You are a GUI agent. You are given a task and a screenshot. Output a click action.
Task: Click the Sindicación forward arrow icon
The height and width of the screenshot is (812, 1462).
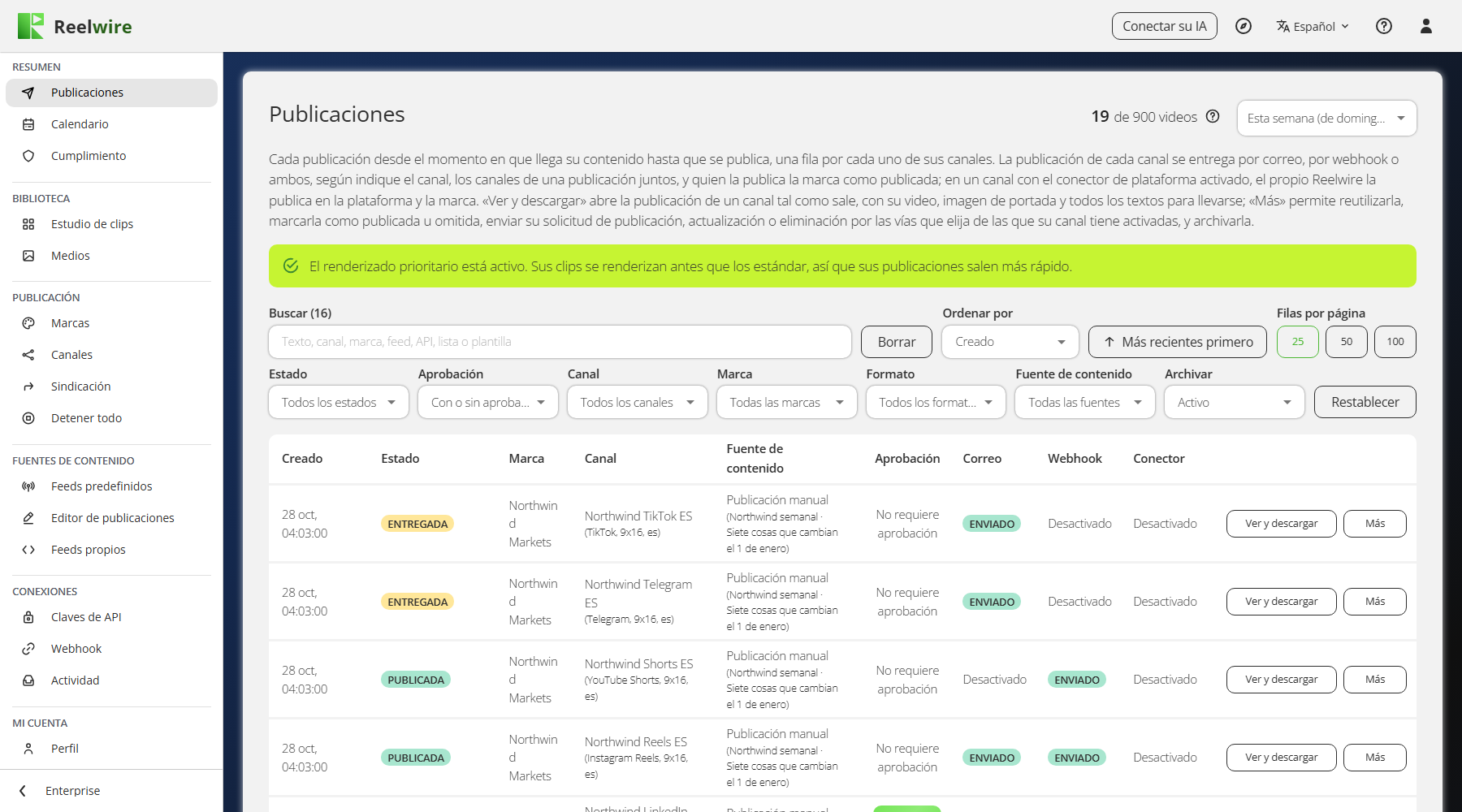28,387
